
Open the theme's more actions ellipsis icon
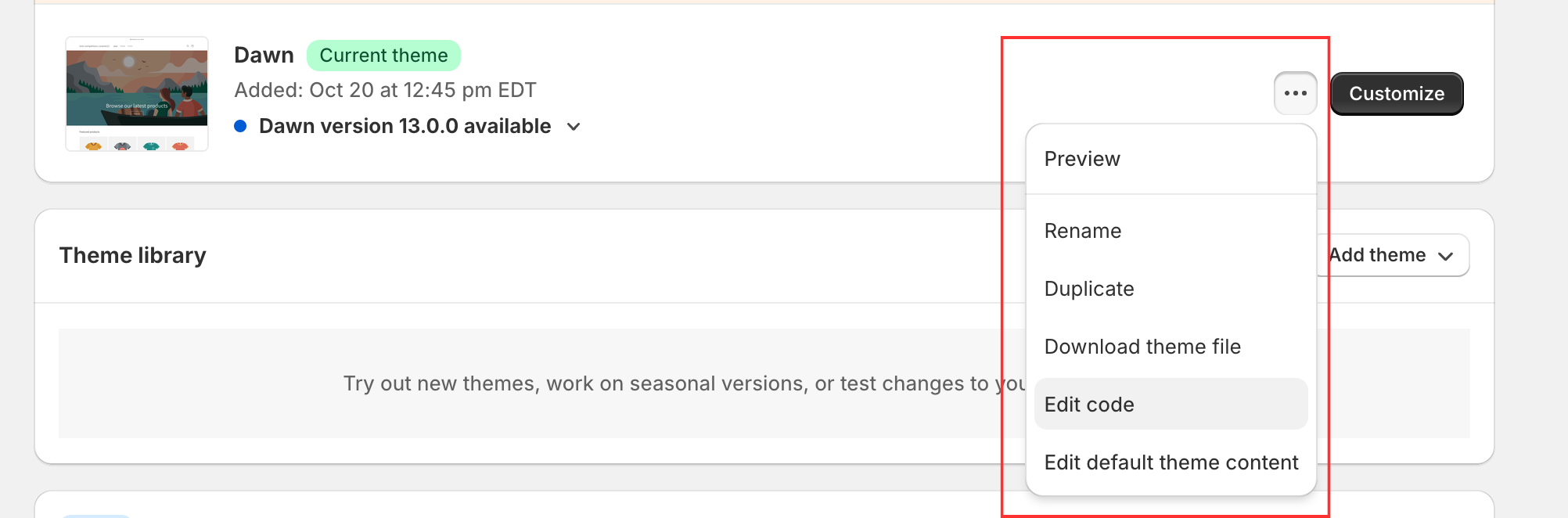tap(1295, 93)
